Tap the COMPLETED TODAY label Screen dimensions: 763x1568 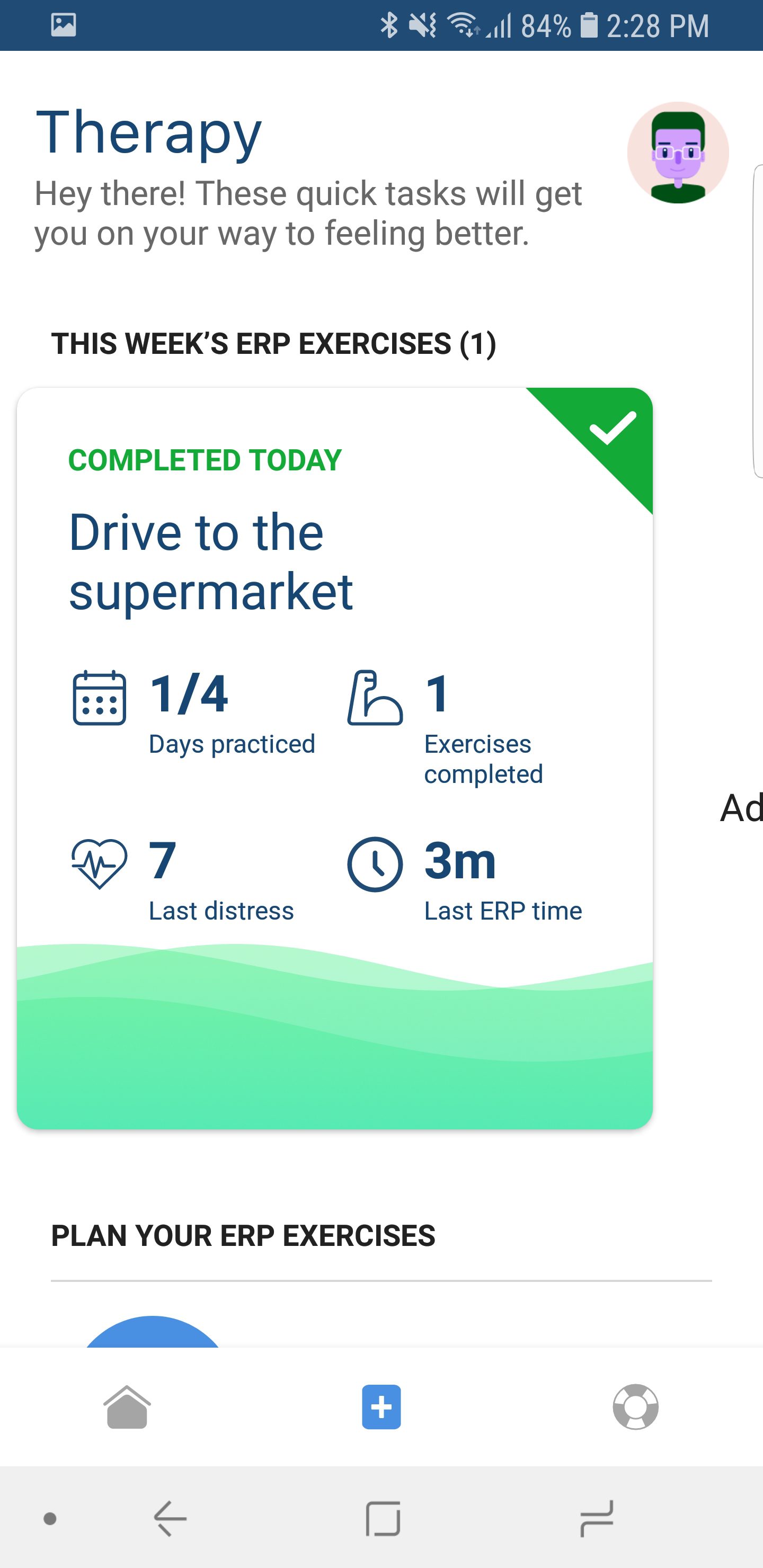click(x=205, y=460)
